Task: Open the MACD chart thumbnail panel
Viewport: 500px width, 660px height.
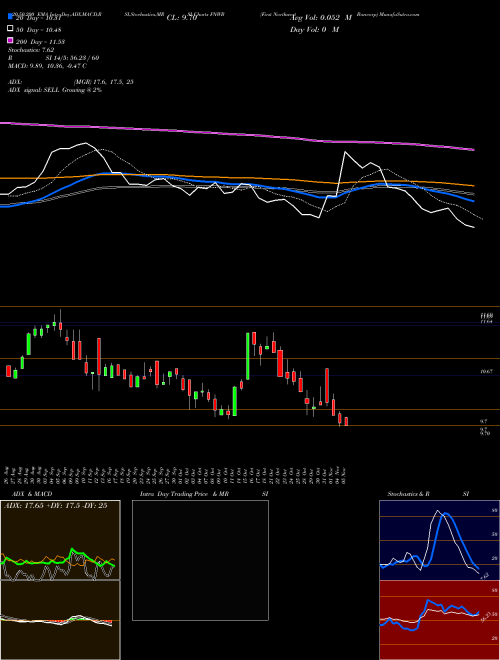Action: (60, 620)
